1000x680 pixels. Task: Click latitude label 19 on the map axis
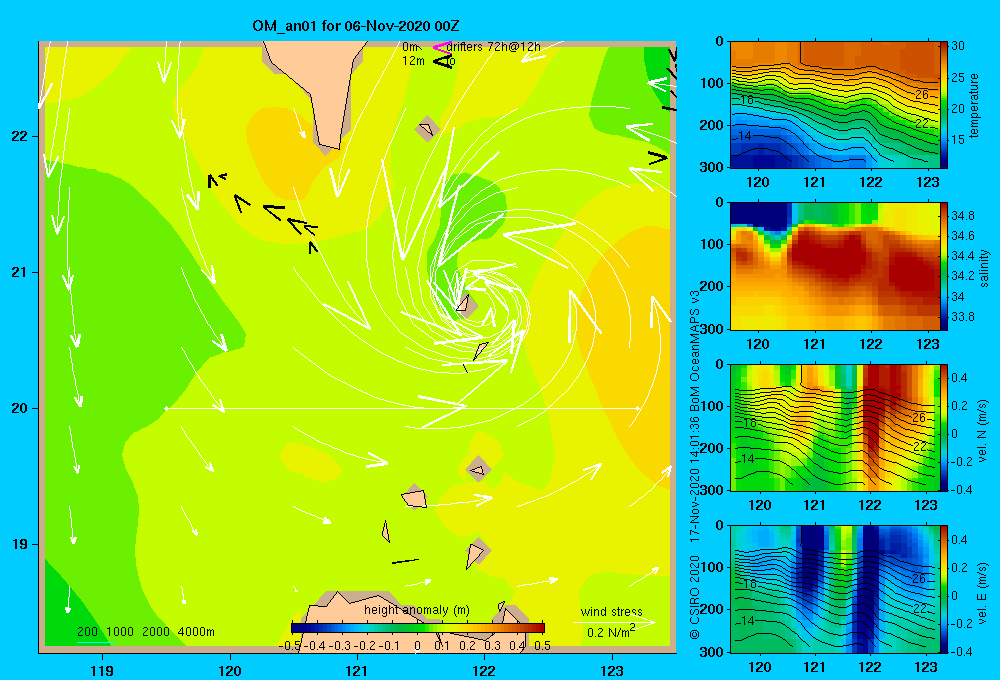tap(19, 544)
